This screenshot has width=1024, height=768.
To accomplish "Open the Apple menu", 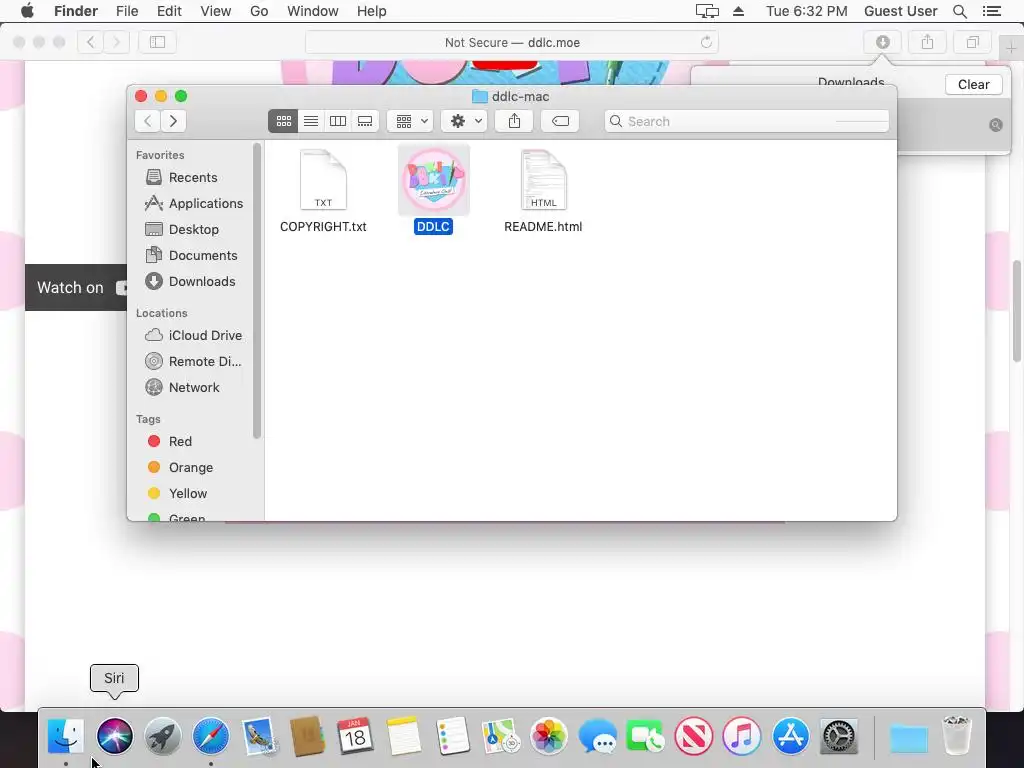I will point(27,11).
